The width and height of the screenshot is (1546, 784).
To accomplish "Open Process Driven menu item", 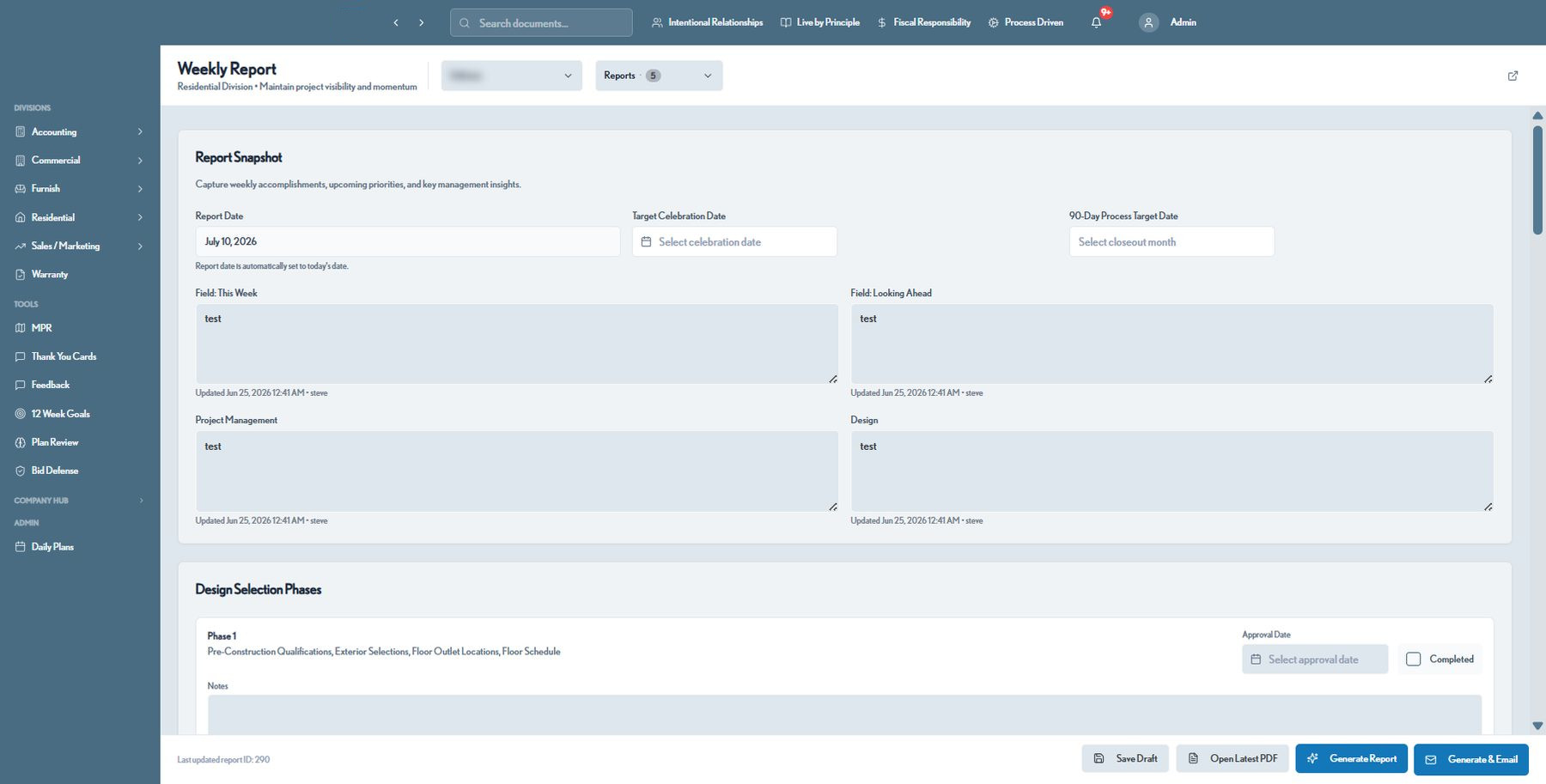I will point(1026,22).
